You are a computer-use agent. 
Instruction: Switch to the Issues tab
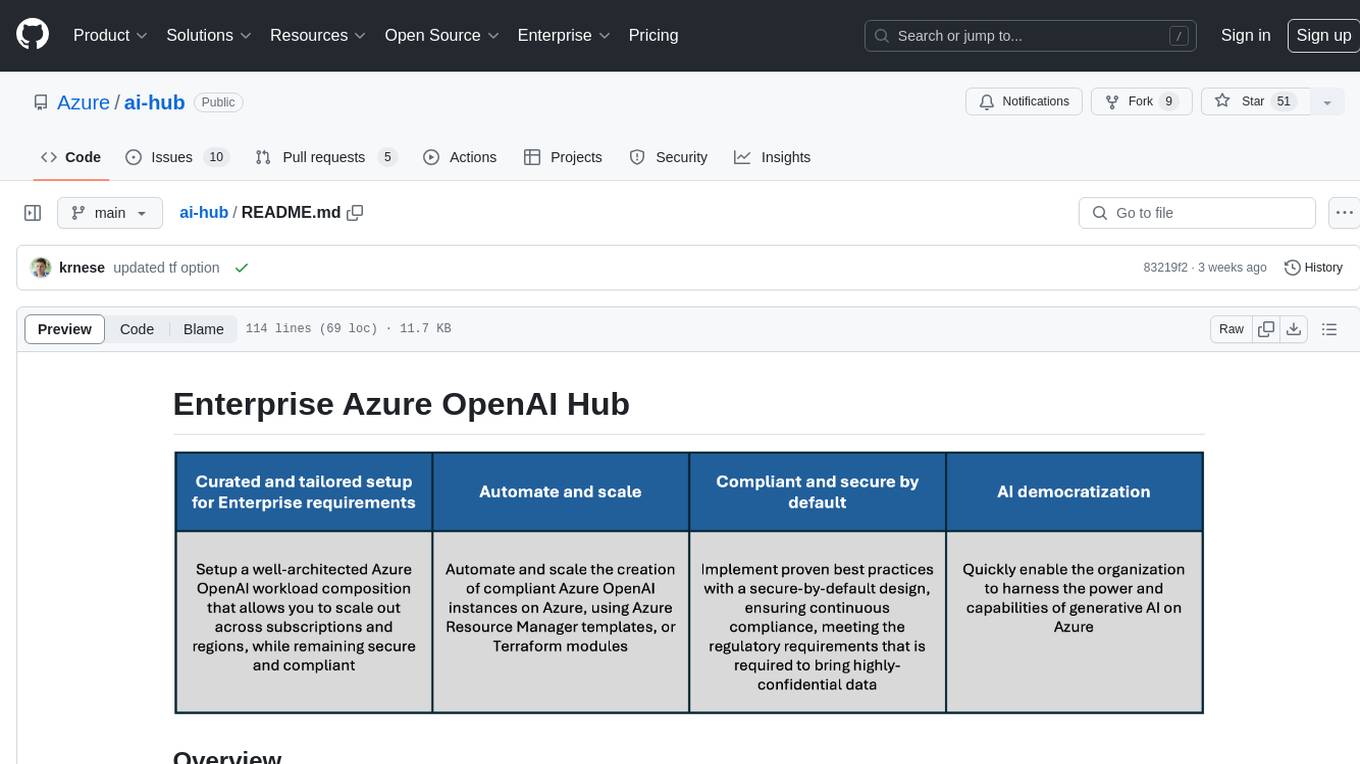tap(177, 157)
